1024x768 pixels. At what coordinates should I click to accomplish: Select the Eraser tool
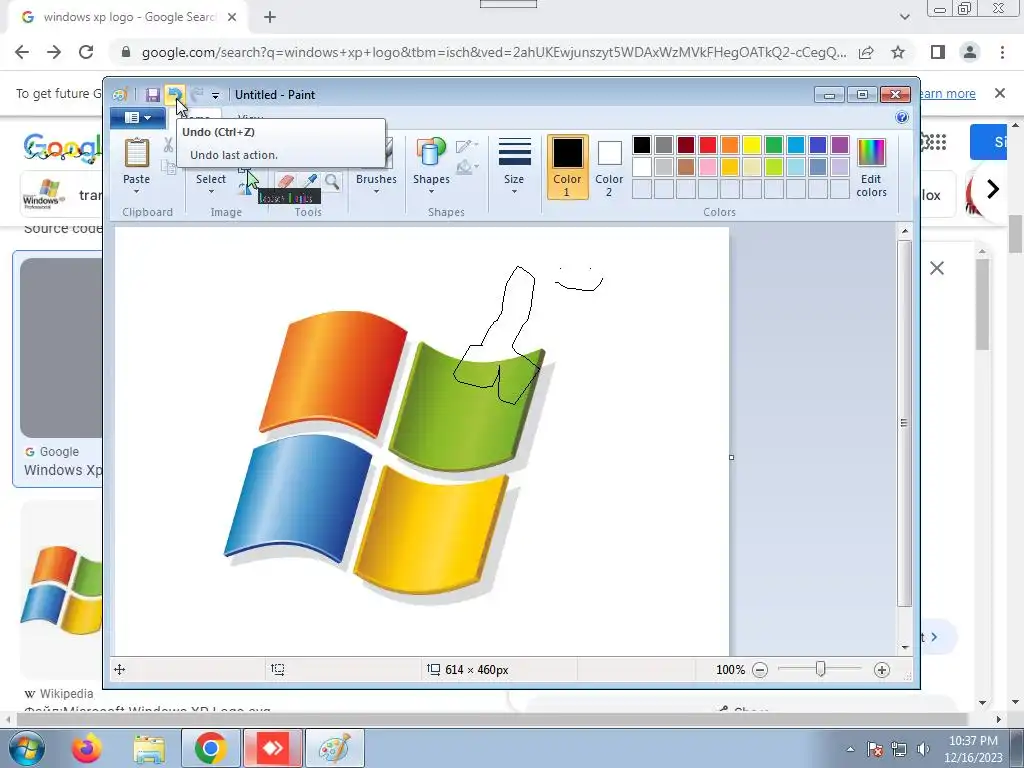point(285,181)
